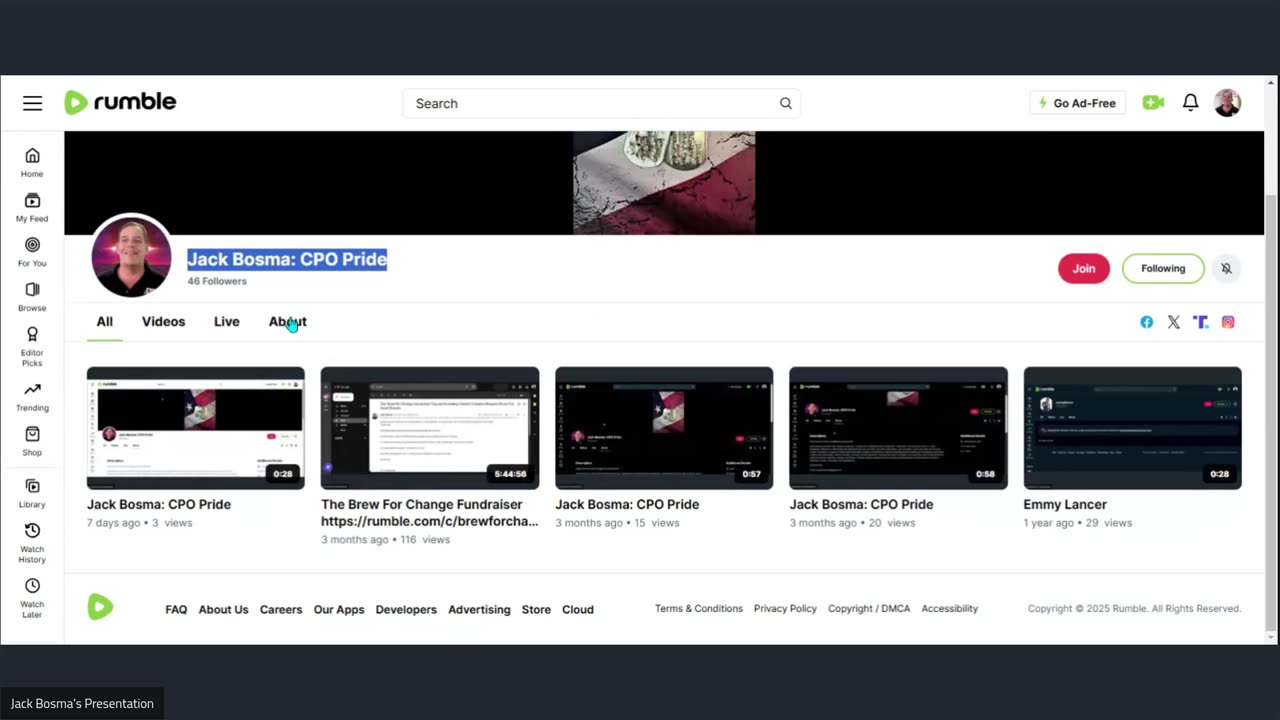The width and height of the screenshot is (1280, 720).
Task: Open the Developers footer link
Action: pyautogui.click(x=406, y=609)
